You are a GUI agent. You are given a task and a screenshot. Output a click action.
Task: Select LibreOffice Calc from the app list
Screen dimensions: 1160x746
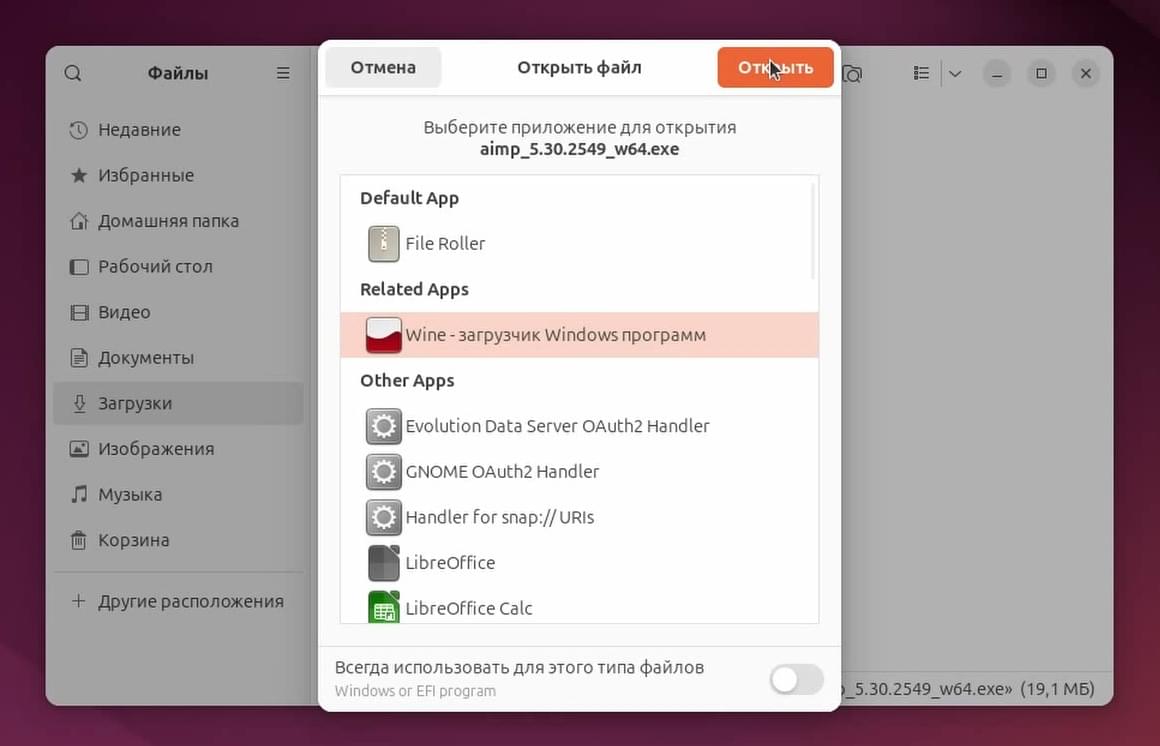(x=579, y=605)
